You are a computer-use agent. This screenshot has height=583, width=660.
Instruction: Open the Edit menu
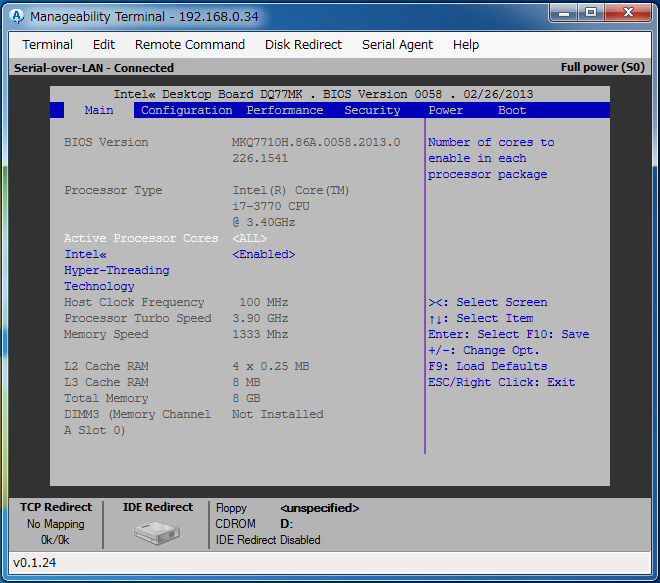pos(104,45)
